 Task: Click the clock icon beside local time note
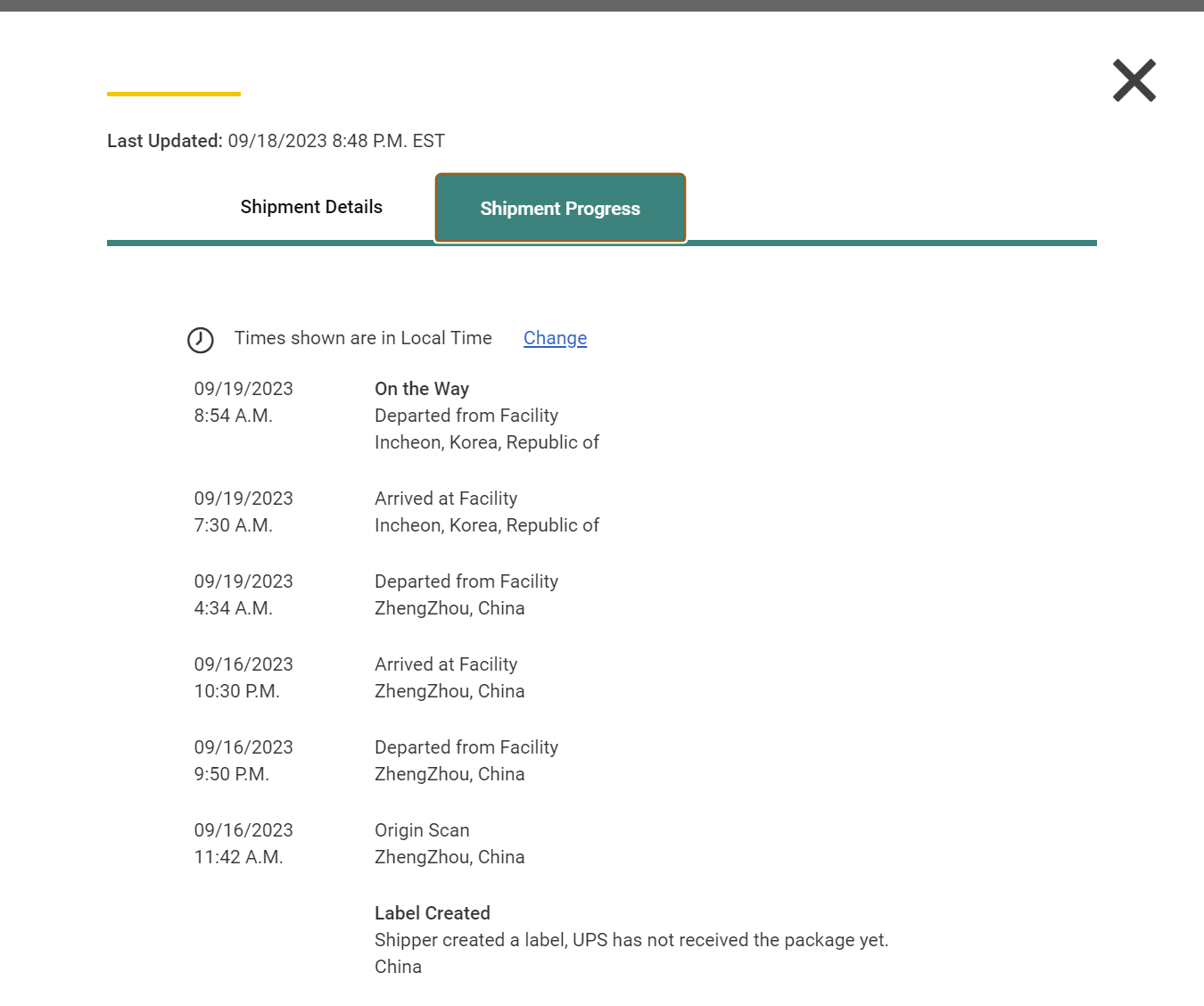pyautogui.click(x=201, y=340)
